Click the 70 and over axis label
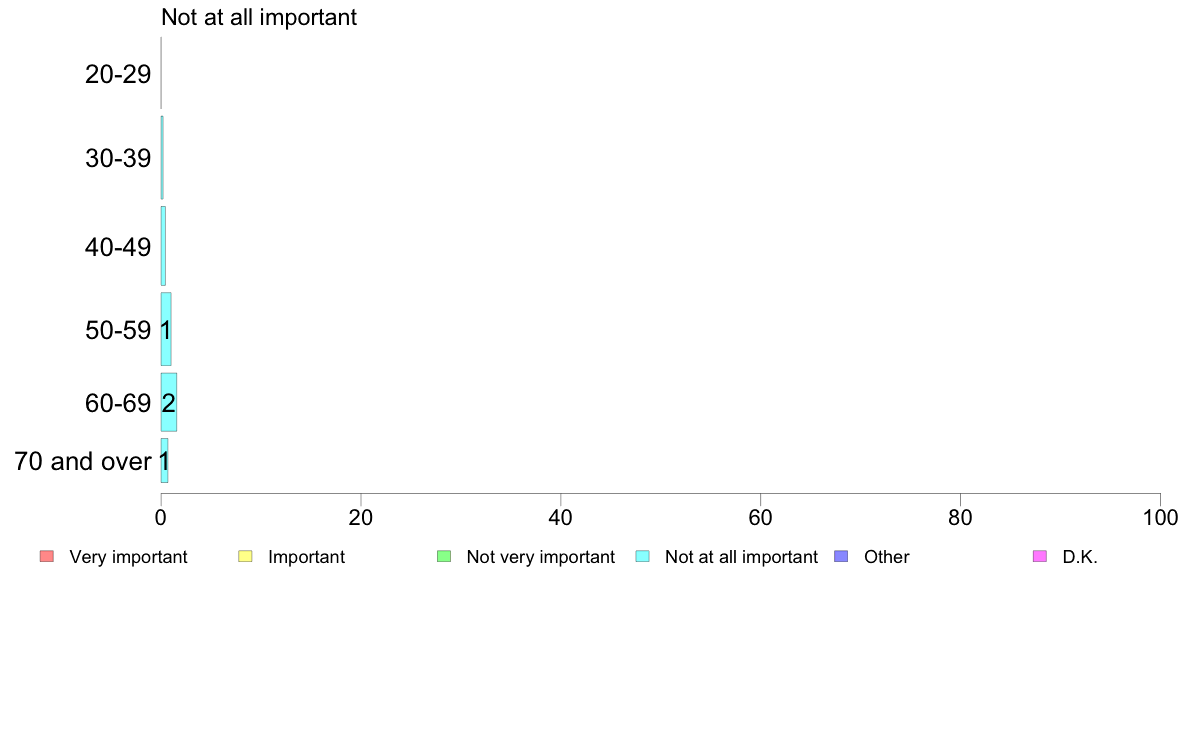This screenshot has width=1188, height=736. 83,461
